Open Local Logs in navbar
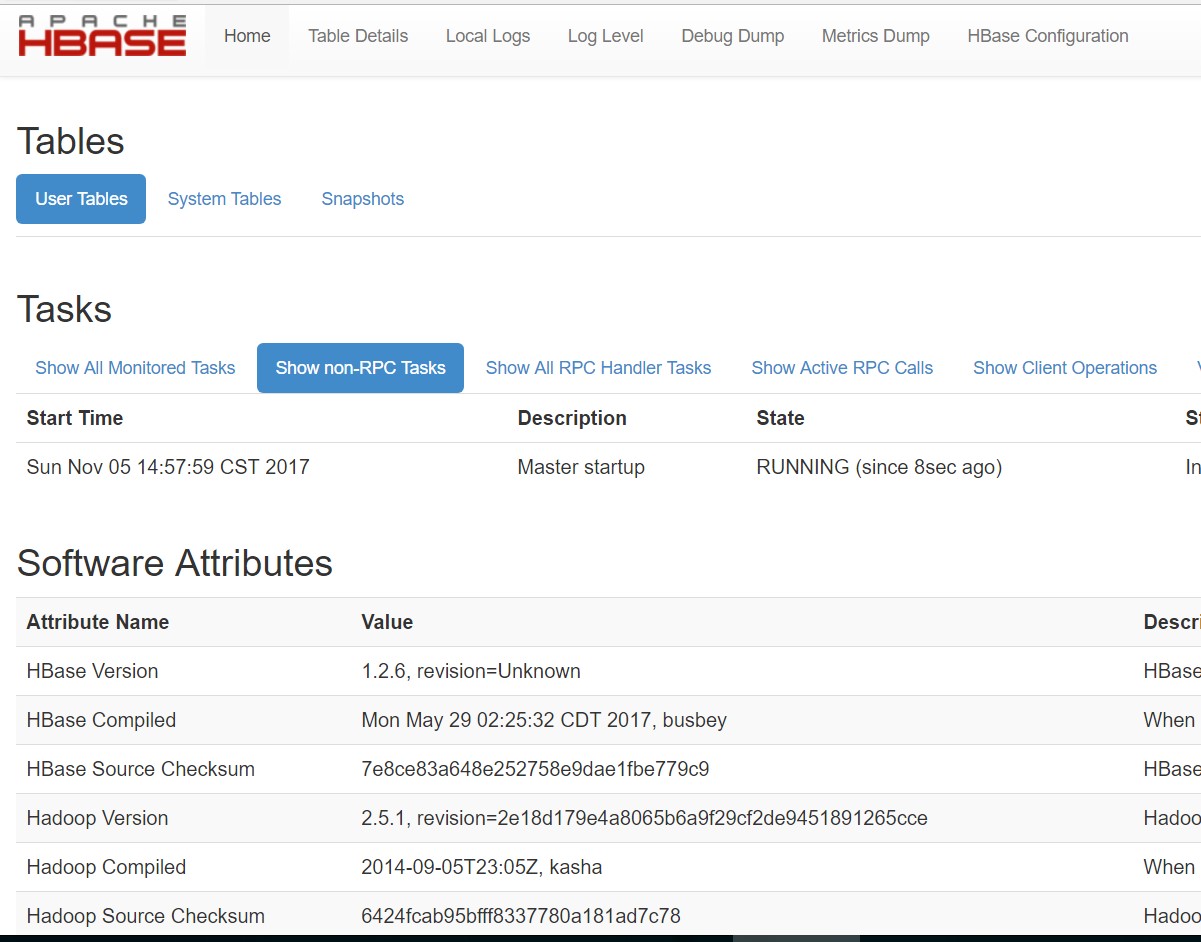The height and width of the screenshot is (942, 1201). (x=488, y=36)
